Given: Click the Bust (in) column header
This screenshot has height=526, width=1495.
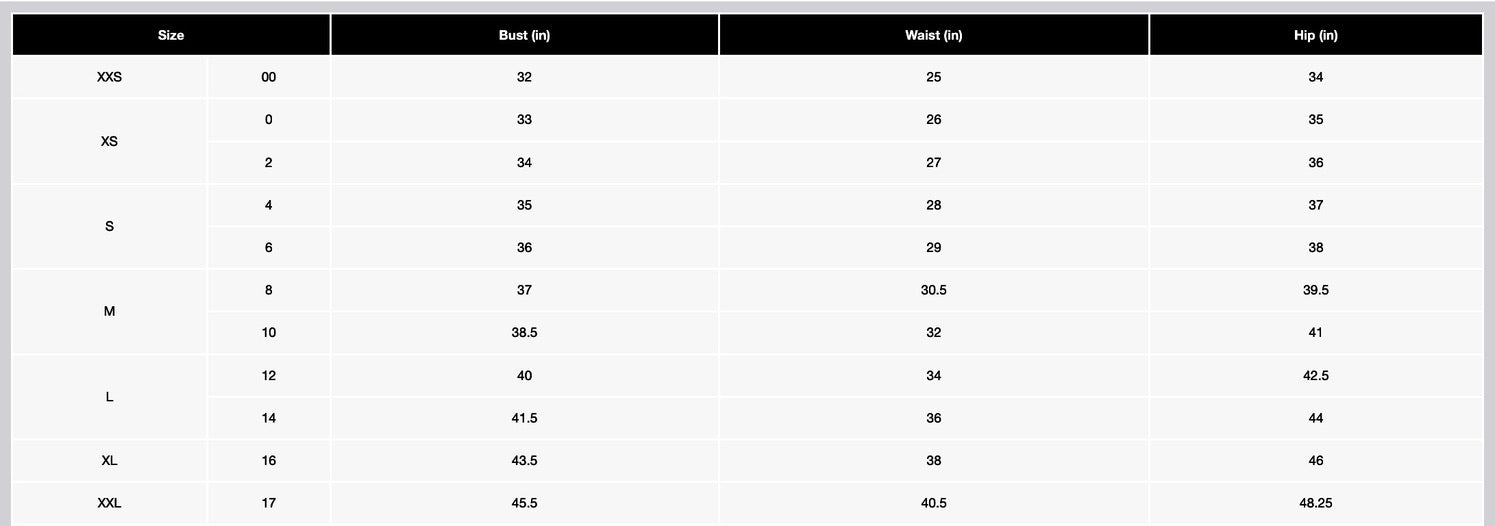Looking at the screenshot, I should [524, 35].
